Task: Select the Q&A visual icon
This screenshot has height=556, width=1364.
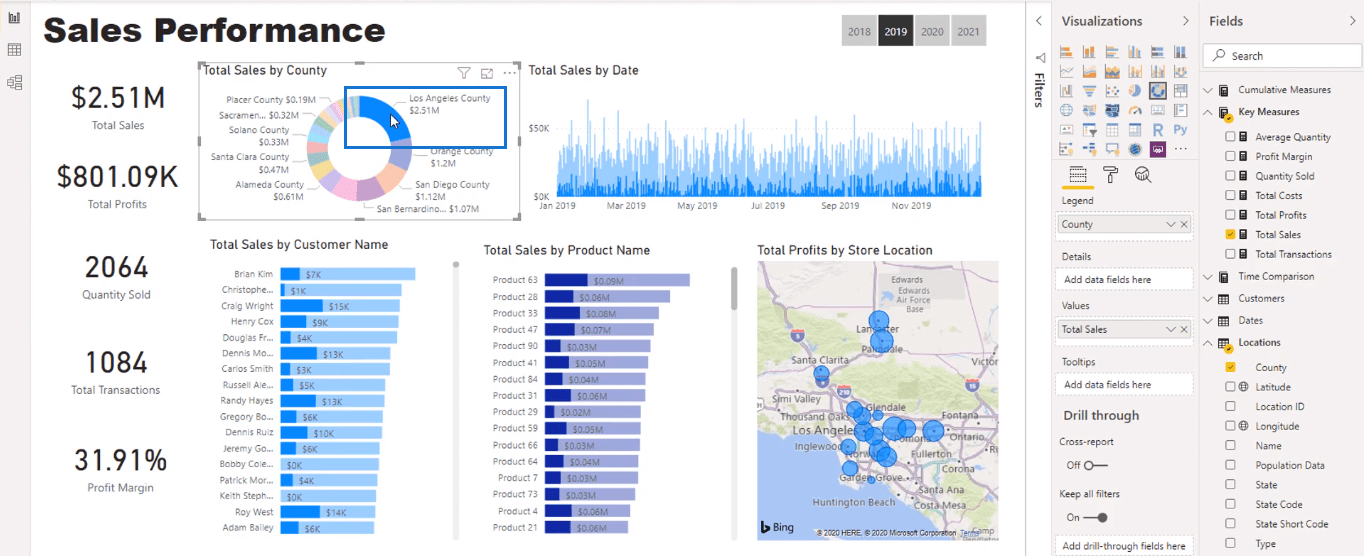Action: tap(1113, 148)
